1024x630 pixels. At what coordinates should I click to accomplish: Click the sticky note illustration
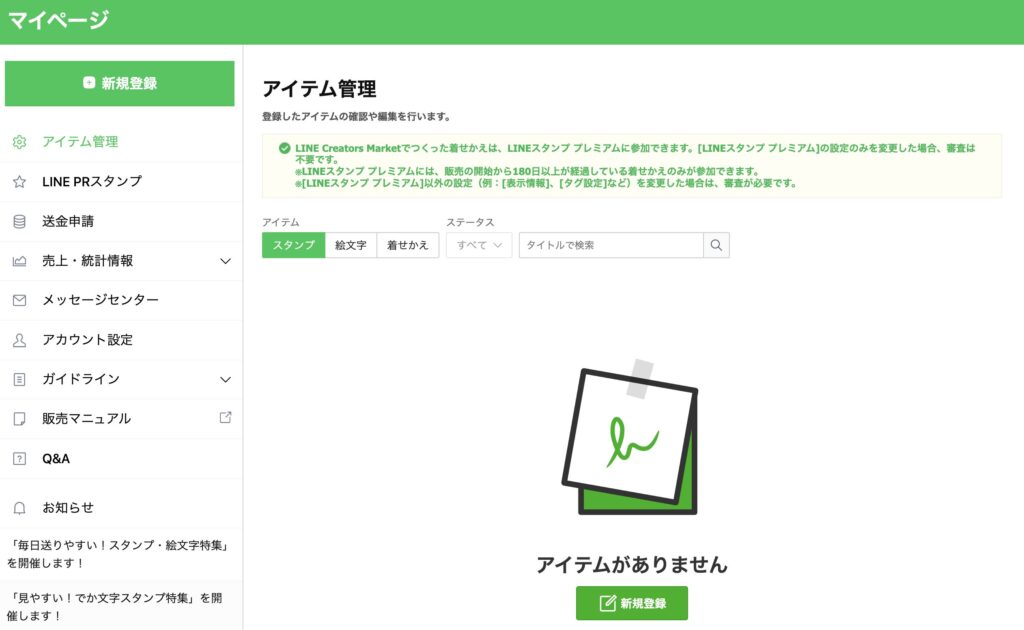click(631, 437)
